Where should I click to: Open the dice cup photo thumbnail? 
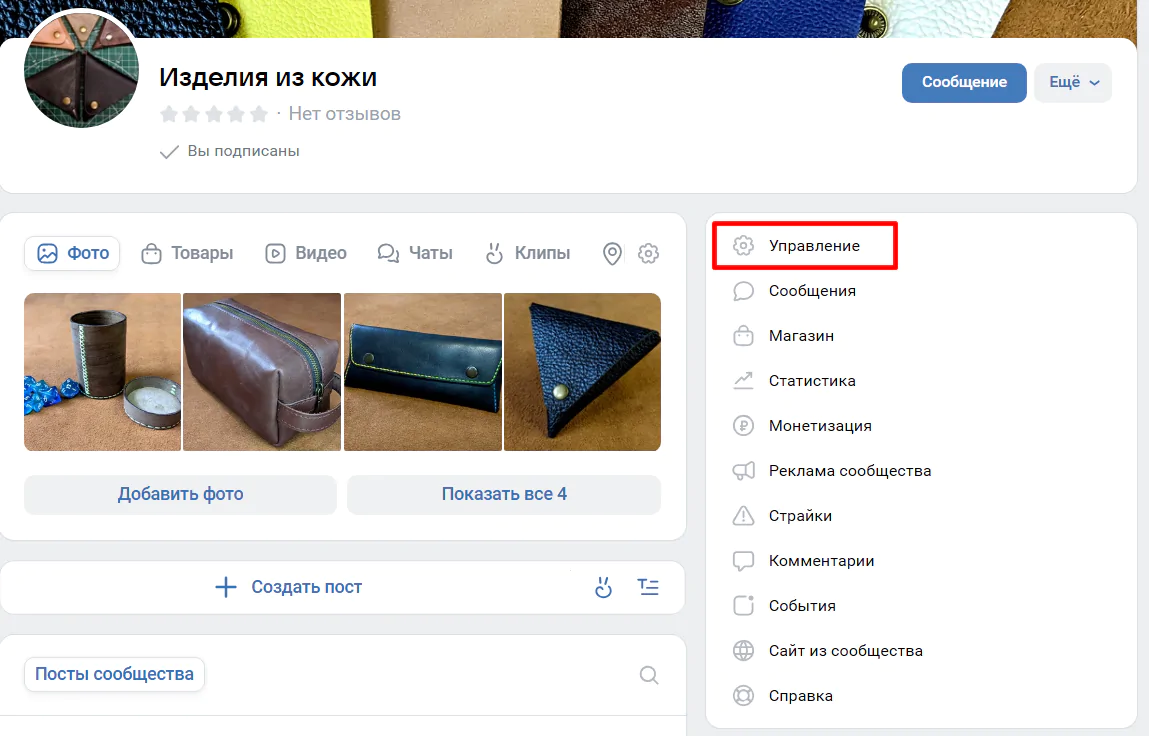pos(103,372)
